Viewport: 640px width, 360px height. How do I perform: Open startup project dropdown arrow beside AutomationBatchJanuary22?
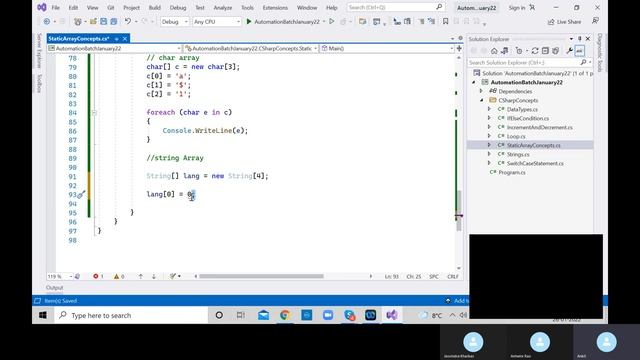(324, 22)
